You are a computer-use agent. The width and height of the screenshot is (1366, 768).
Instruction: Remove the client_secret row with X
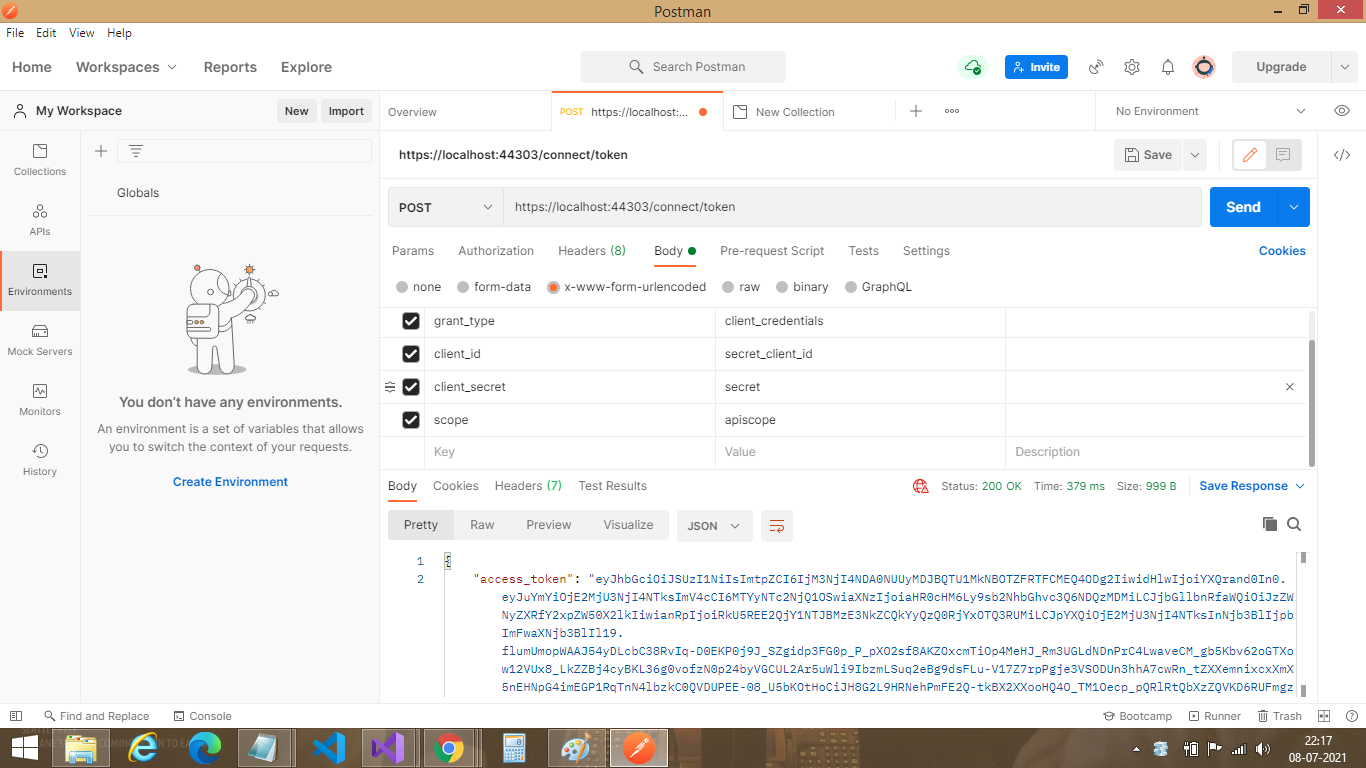point(1290,387)
